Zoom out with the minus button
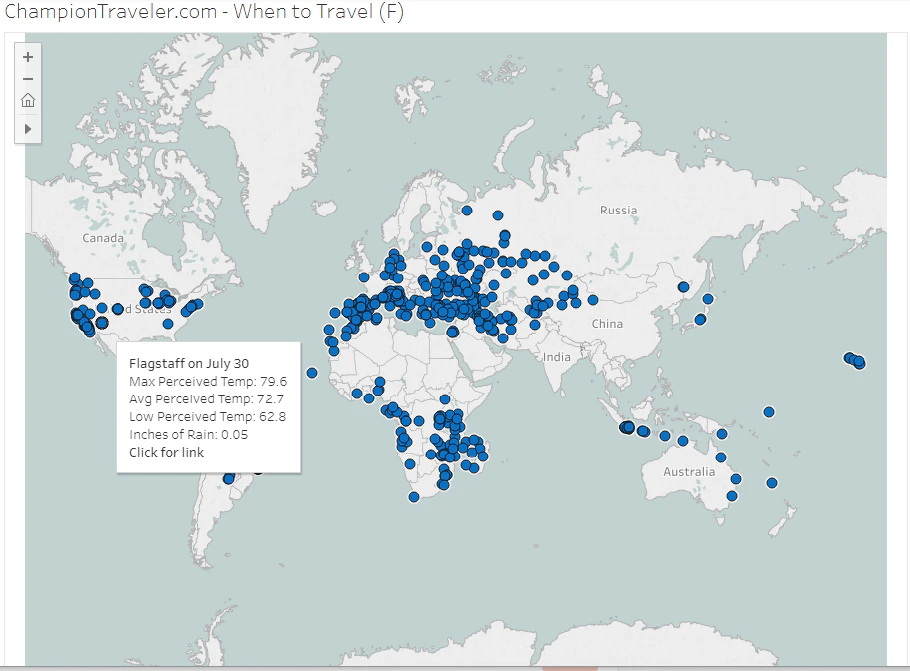910x671 pixels. pyautogui.click(x=28, y=79)
